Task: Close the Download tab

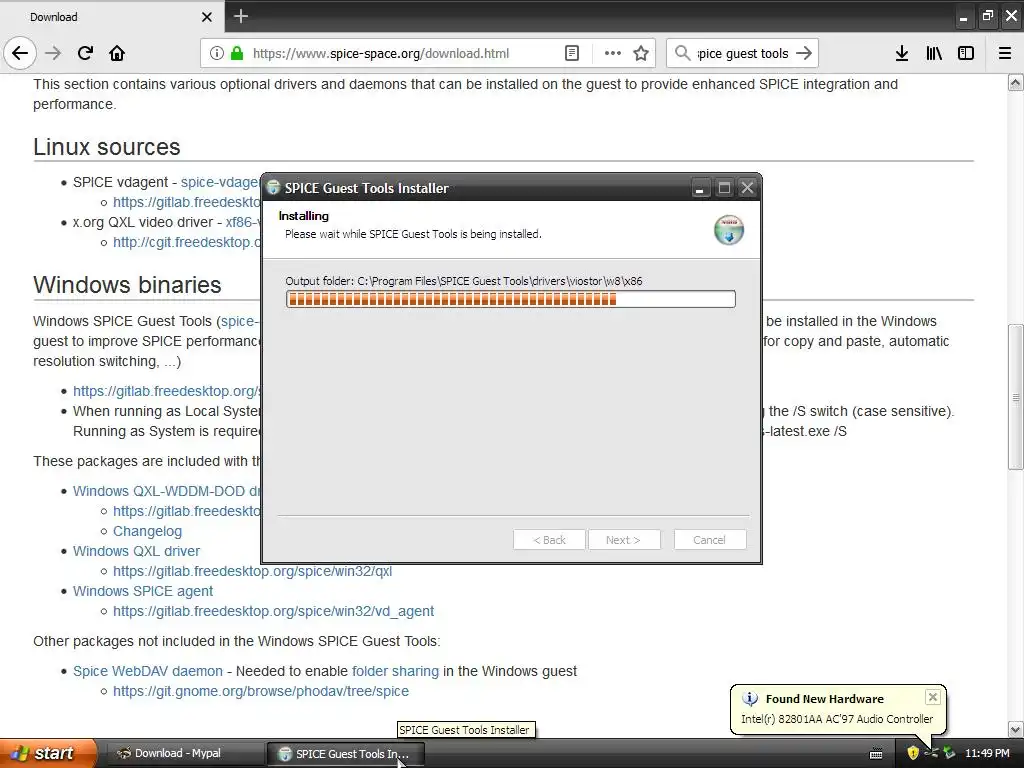Action: click(x=206, y=17)
